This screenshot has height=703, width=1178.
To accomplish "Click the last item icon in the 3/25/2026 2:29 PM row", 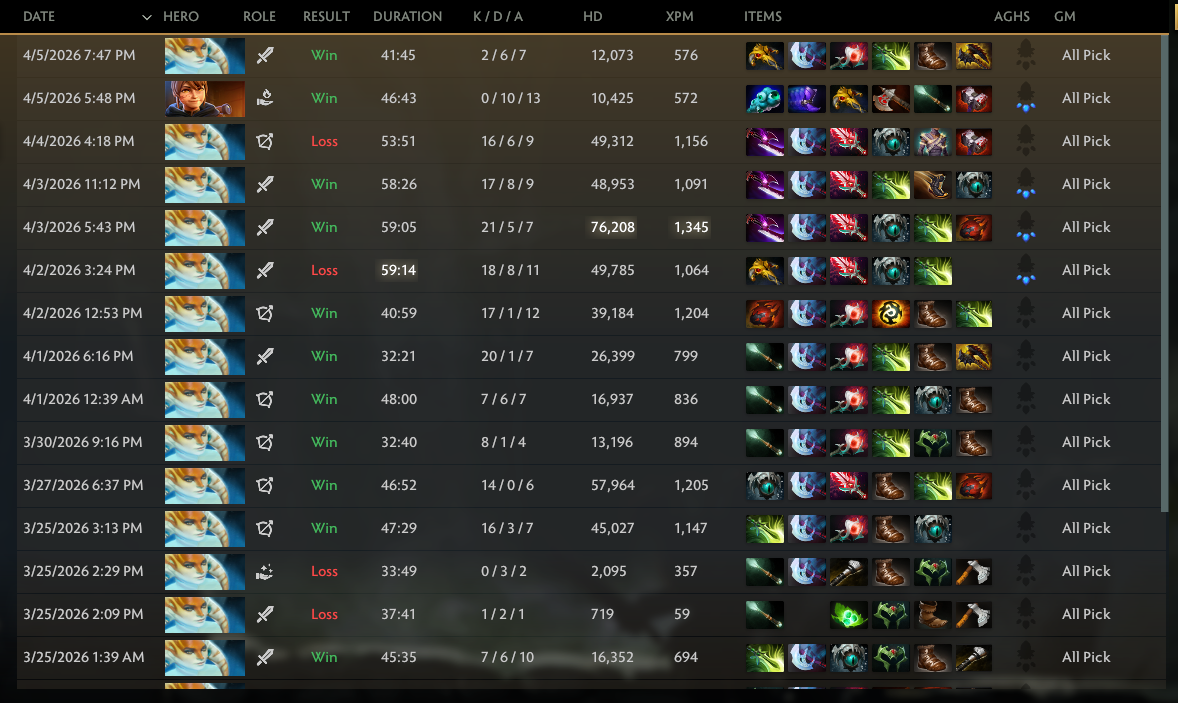I will click(x=973, y=572).
